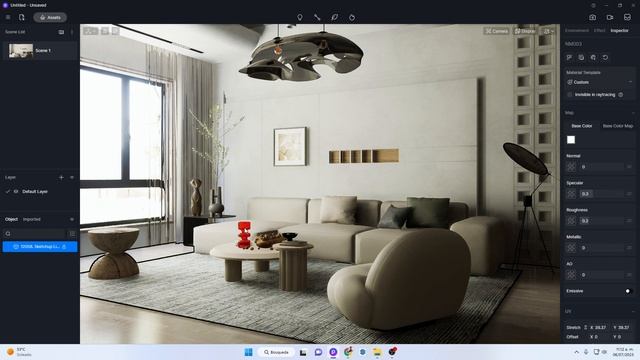Click the third viewport overlay icon
The image size is (640, 360).
116,31
